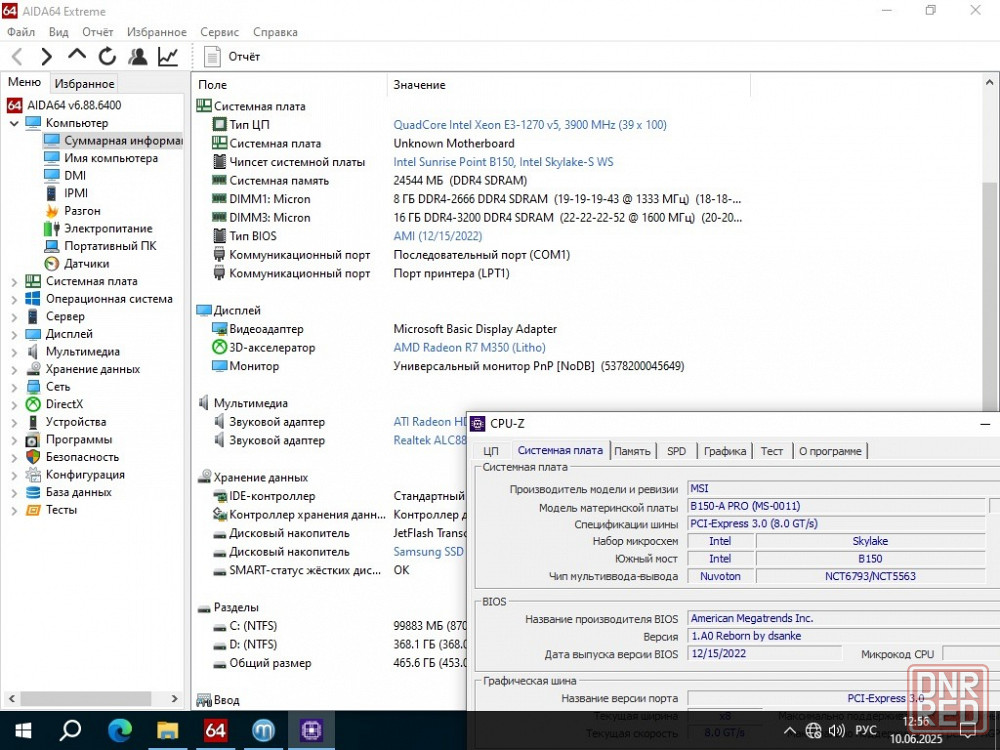Open the Xeon E3-1270 v5 CPU link
The width and height of the screenshot is (1000, 750).
coord(530,125)
